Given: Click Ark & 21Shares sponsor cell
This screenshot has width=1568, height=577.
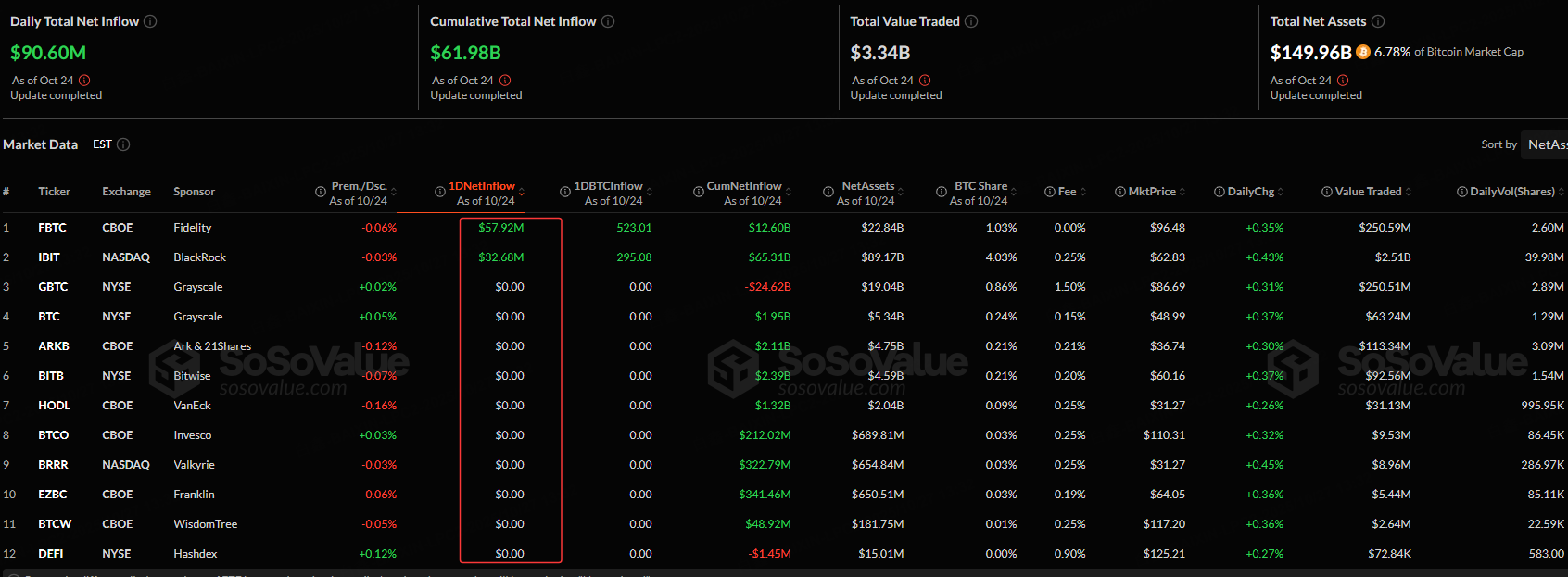Looking at the screenshot, I should pyautogui.click(x=212, y=346).
